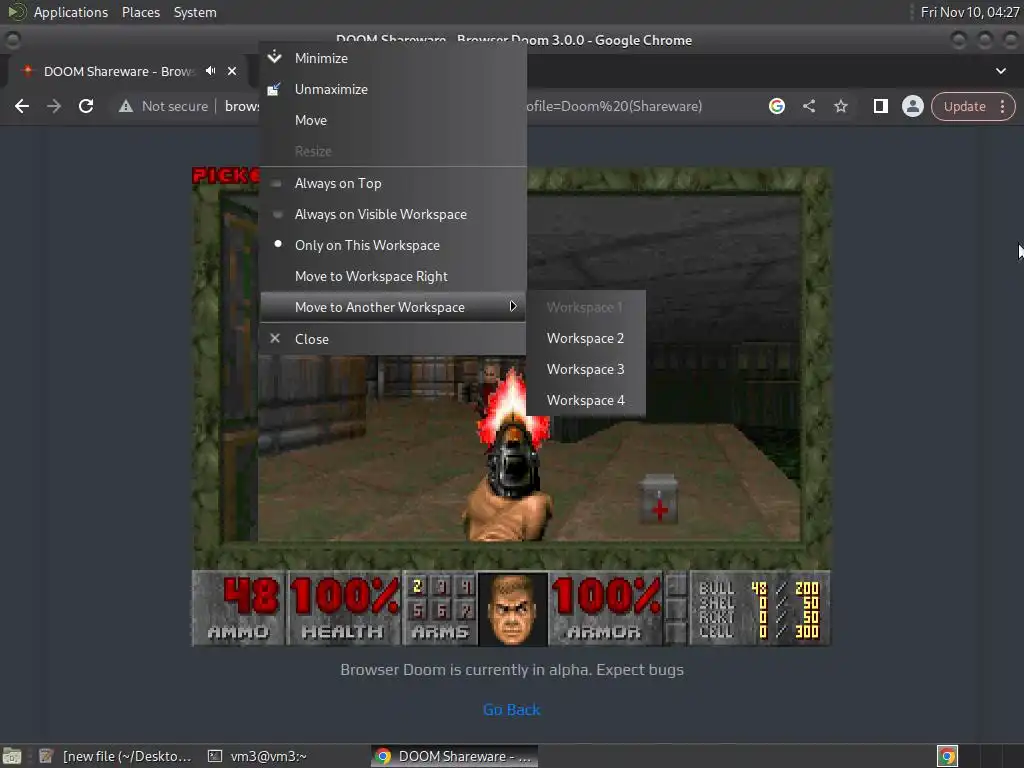This screenshot has height=768, width=1024.
Task: Toggle Always on Top
Action: [392, 184]
